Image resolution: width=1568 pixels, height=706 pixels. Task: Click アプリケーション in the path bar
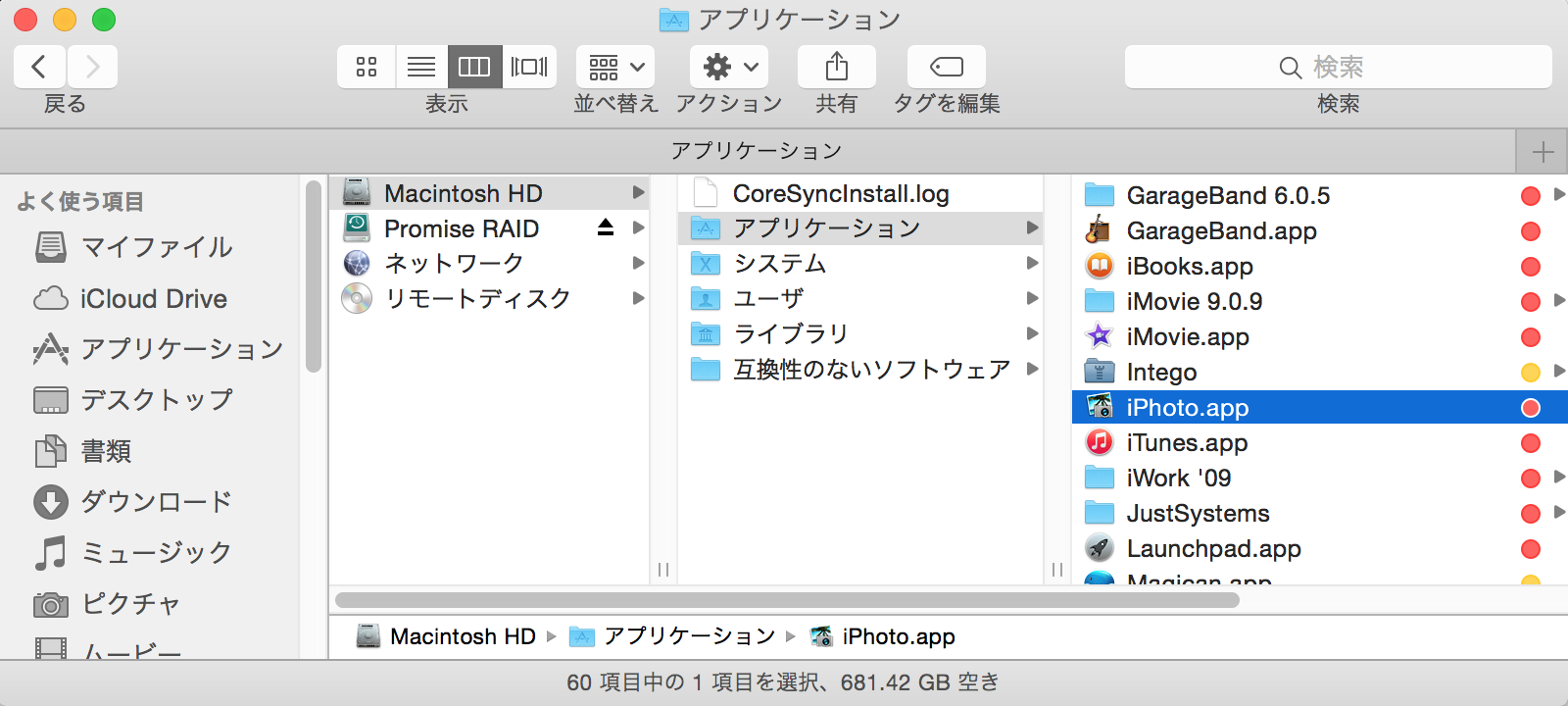click(x=689, y=636)
